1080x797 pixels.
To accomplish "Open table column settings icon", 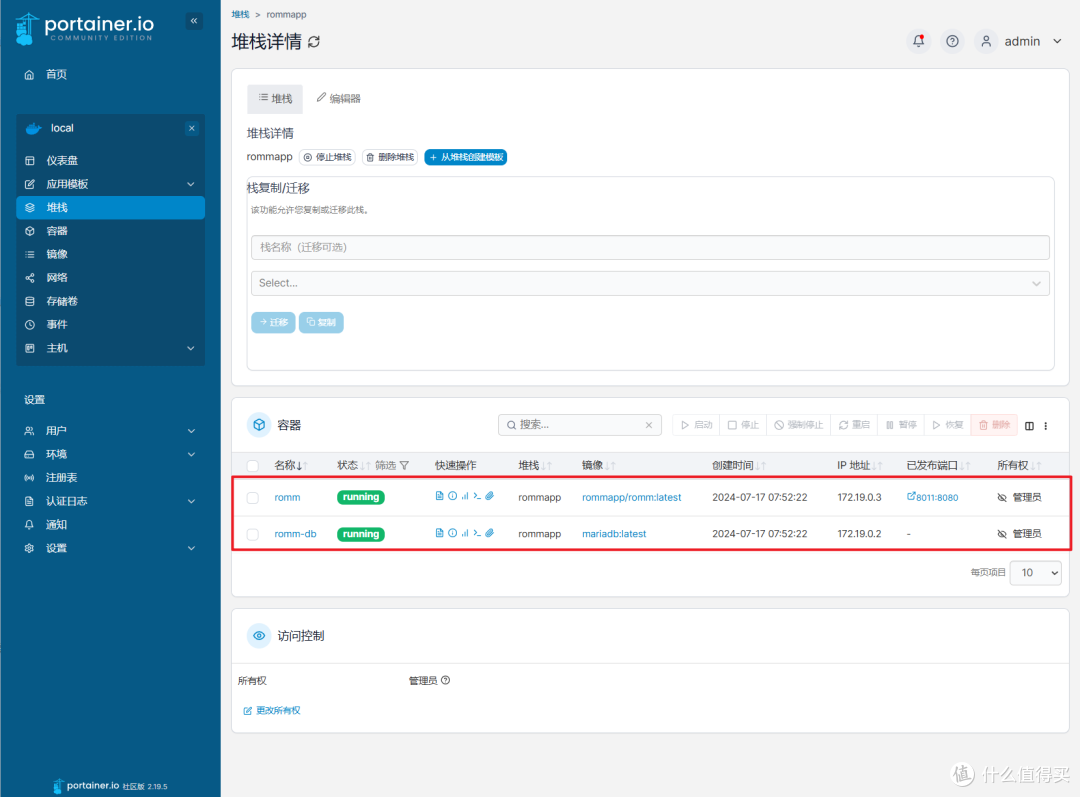I will [x=1029, y=426].
